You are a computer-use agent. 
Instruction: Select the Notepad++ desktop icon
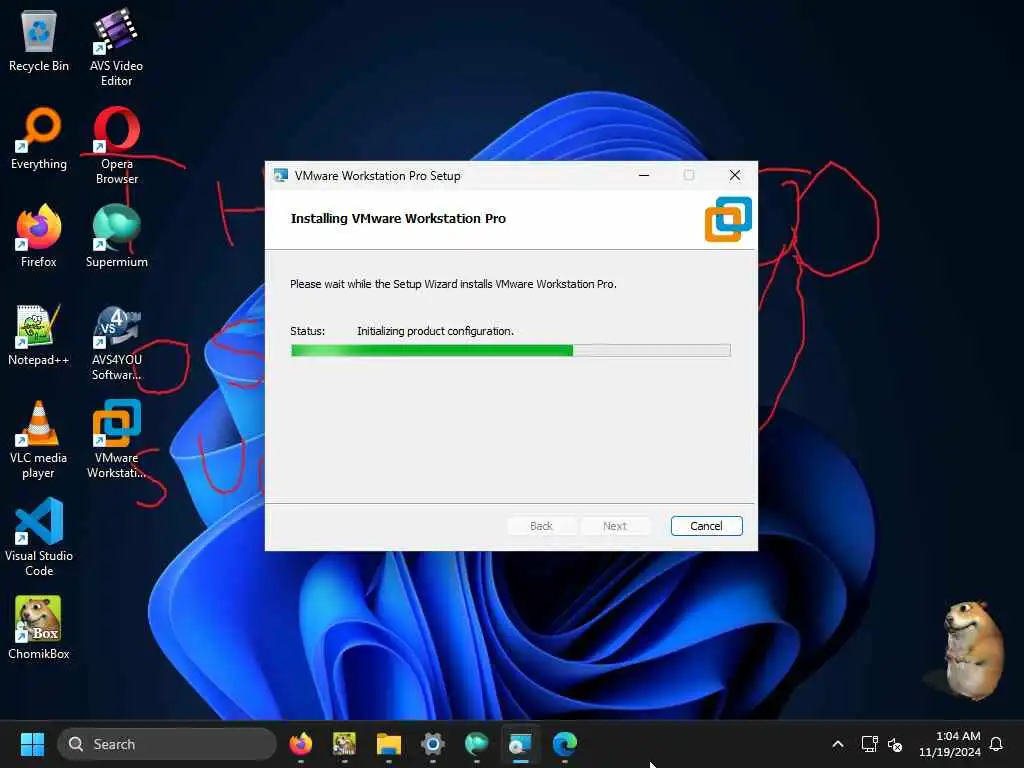(x=39, y=334)
